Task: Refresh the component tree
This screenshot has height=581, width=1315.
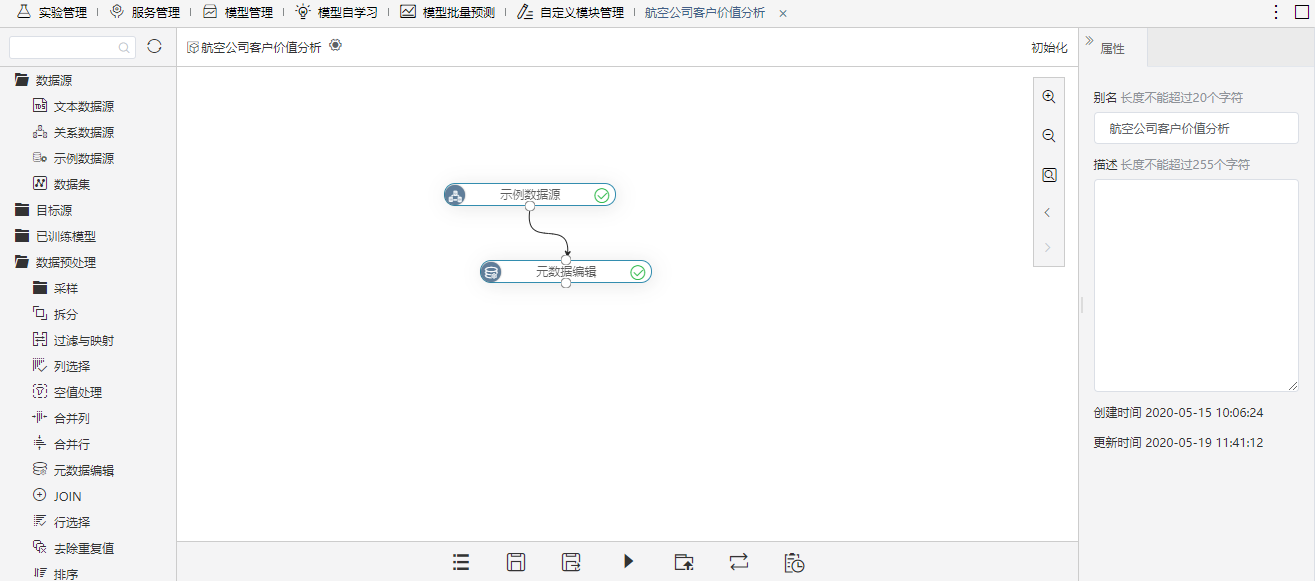Action: [x=154, y=46]
